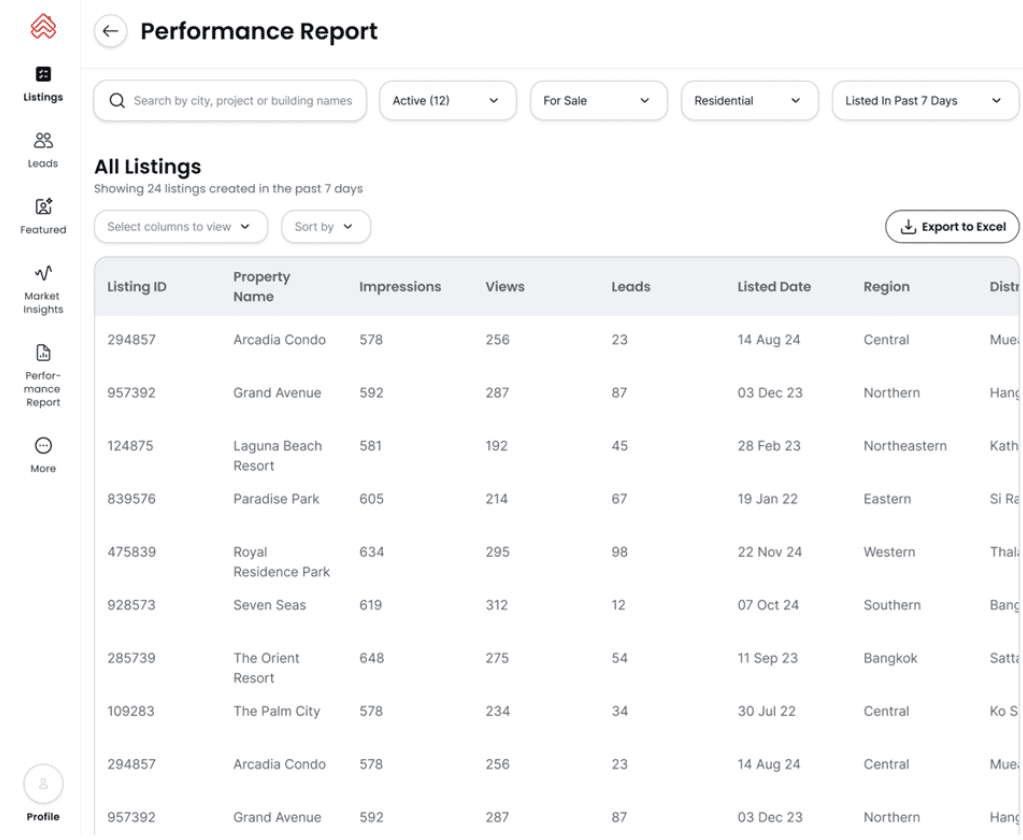Image resolution: width=1023 pixels, height=840 pixels.
Task: Click the back arrow button
Action: tap(110, 31)
